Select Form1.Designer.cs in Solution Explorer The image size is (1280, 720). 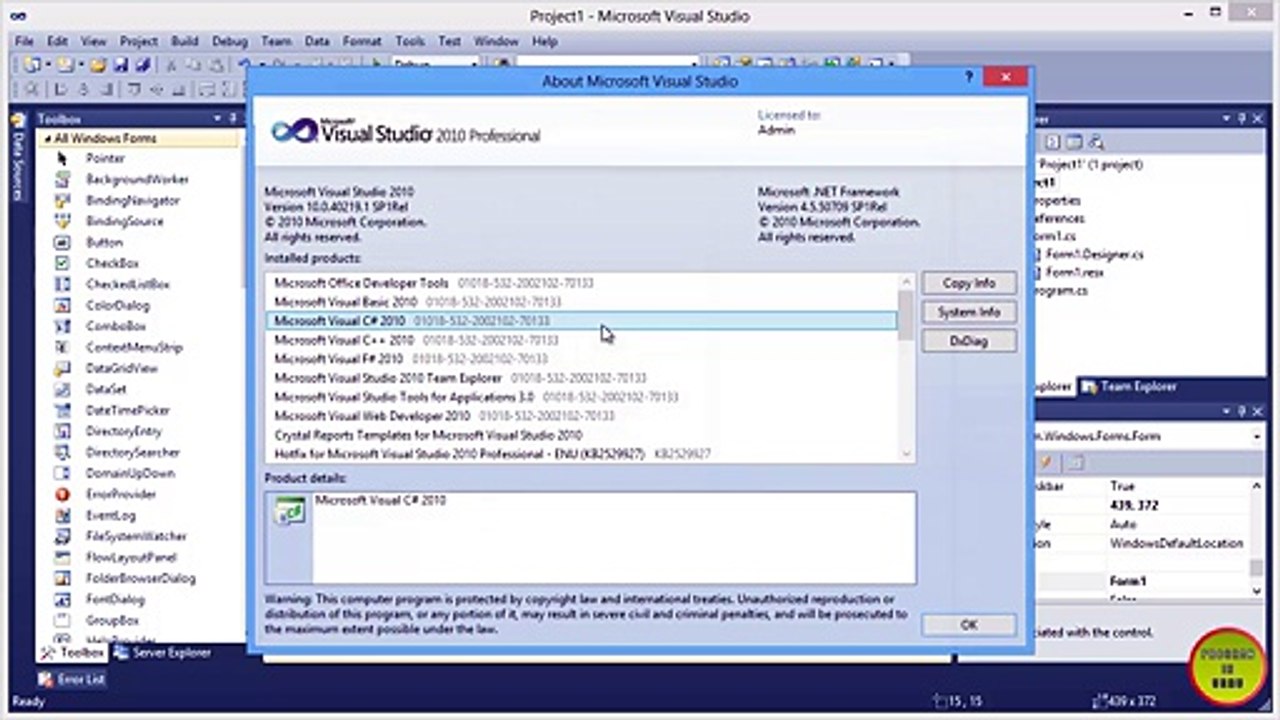1094,254
